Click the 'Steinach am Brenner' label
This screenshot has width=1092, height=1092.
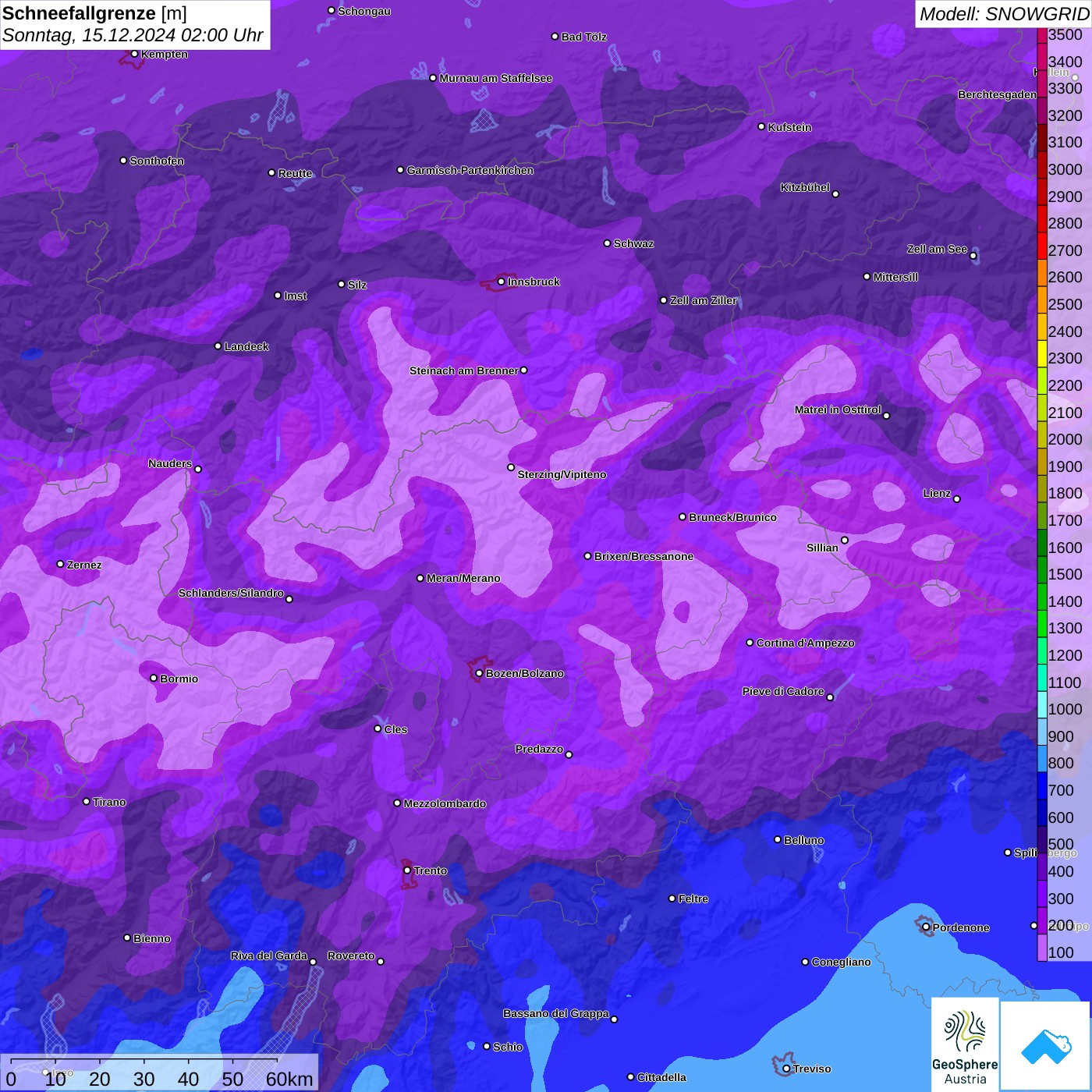tap(464, 370)
